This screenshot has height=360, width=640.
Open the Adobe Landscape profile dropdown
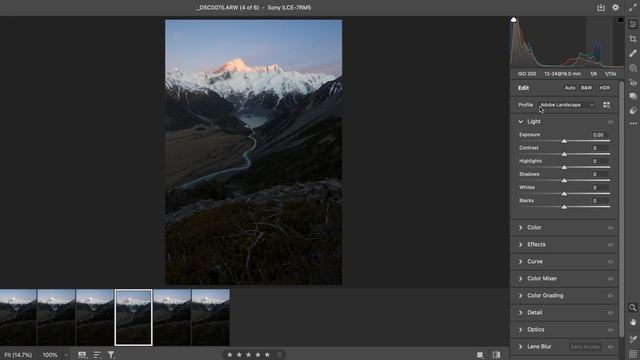click(567, 105)
